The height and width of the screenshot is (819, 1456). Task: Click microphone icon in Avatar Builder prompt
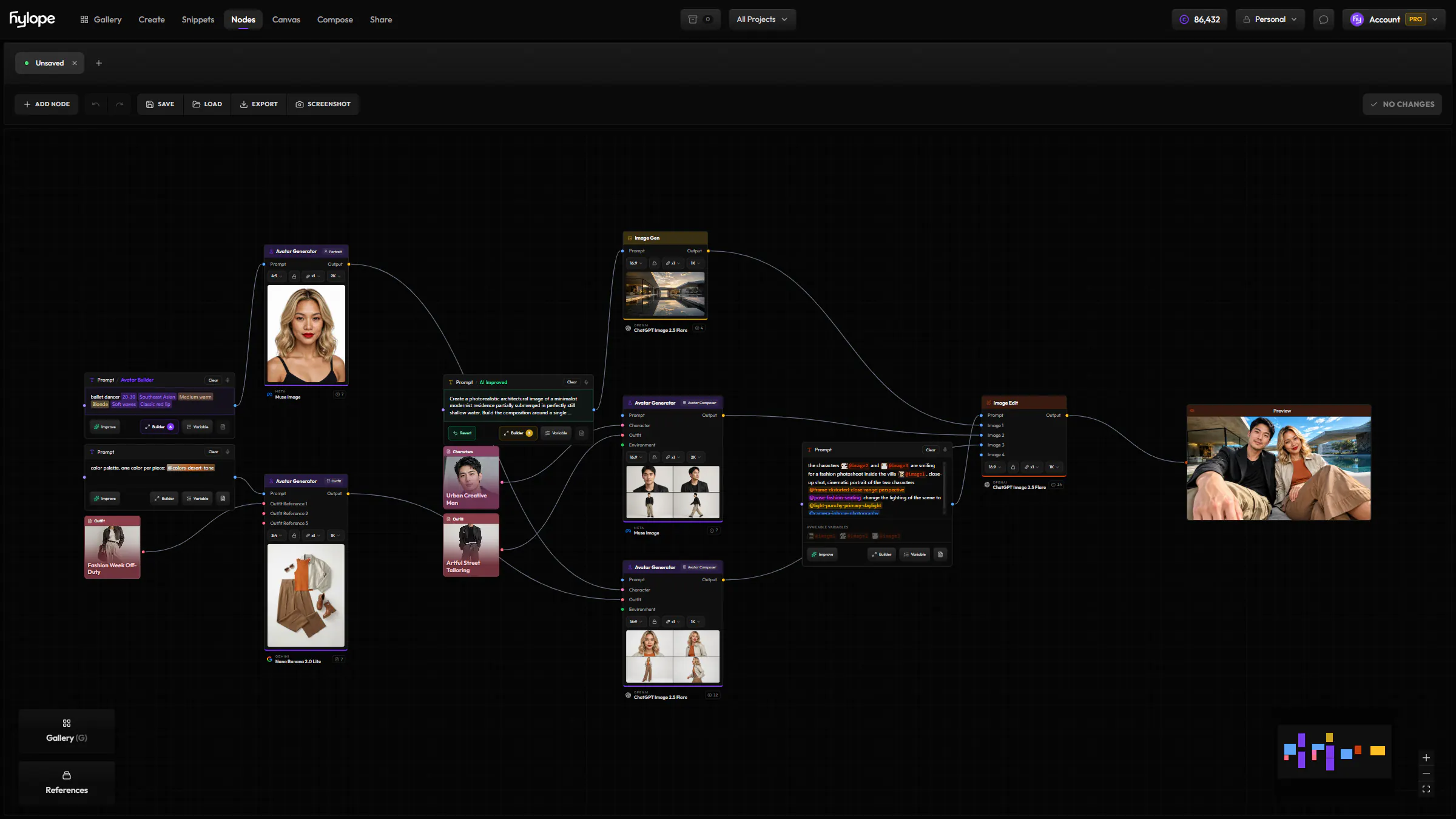[227, 380]
